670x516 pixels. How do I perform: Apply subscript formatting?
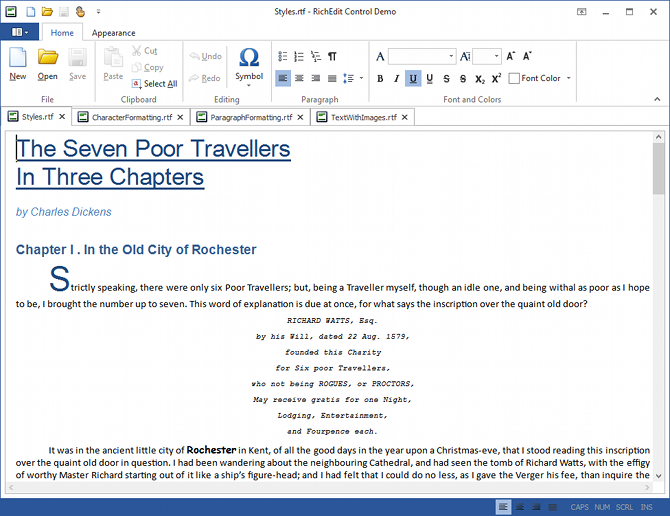tap(479, 79)
